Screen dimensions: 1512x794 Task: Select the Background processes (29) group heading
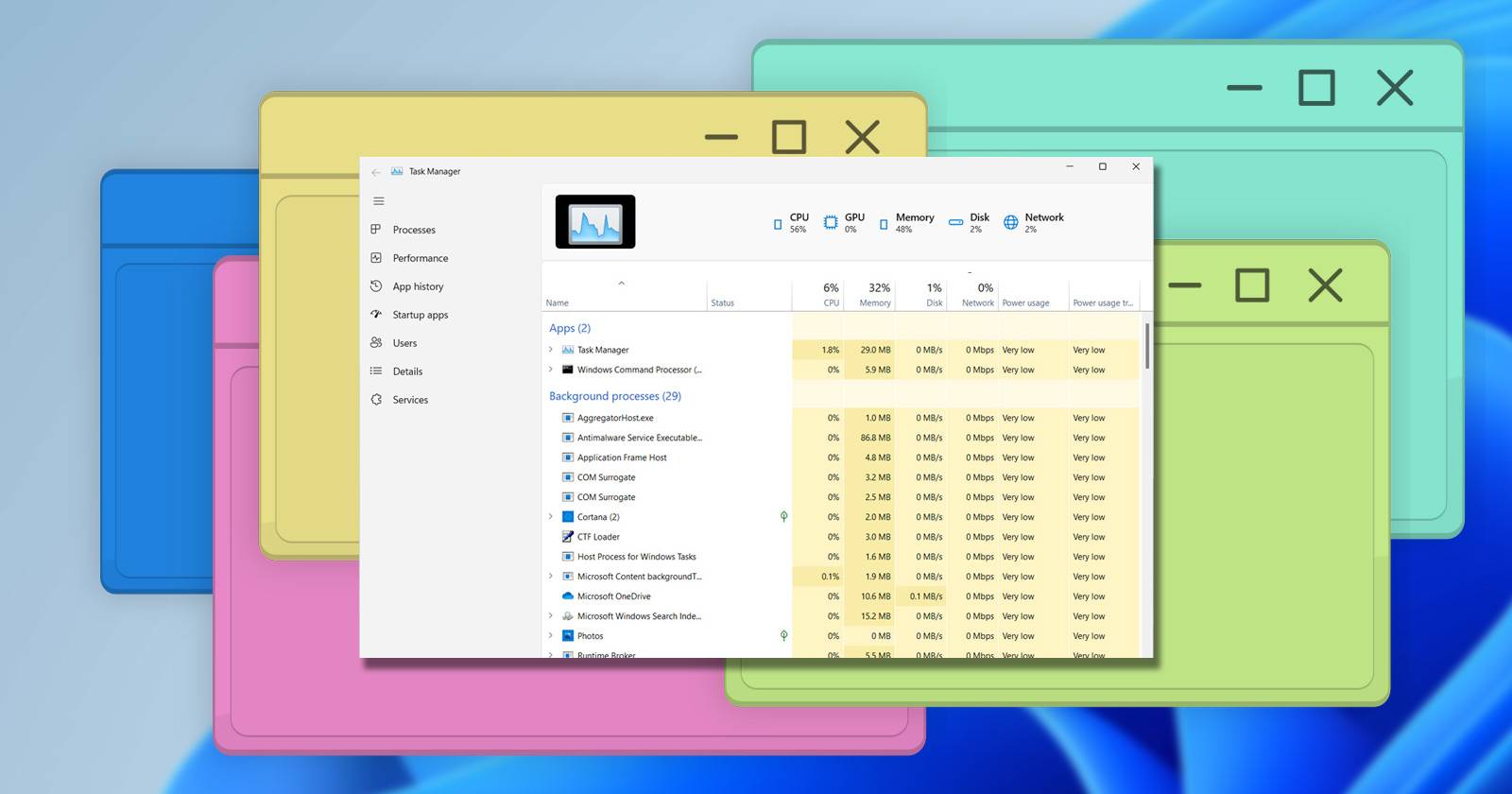pos(615,396)
